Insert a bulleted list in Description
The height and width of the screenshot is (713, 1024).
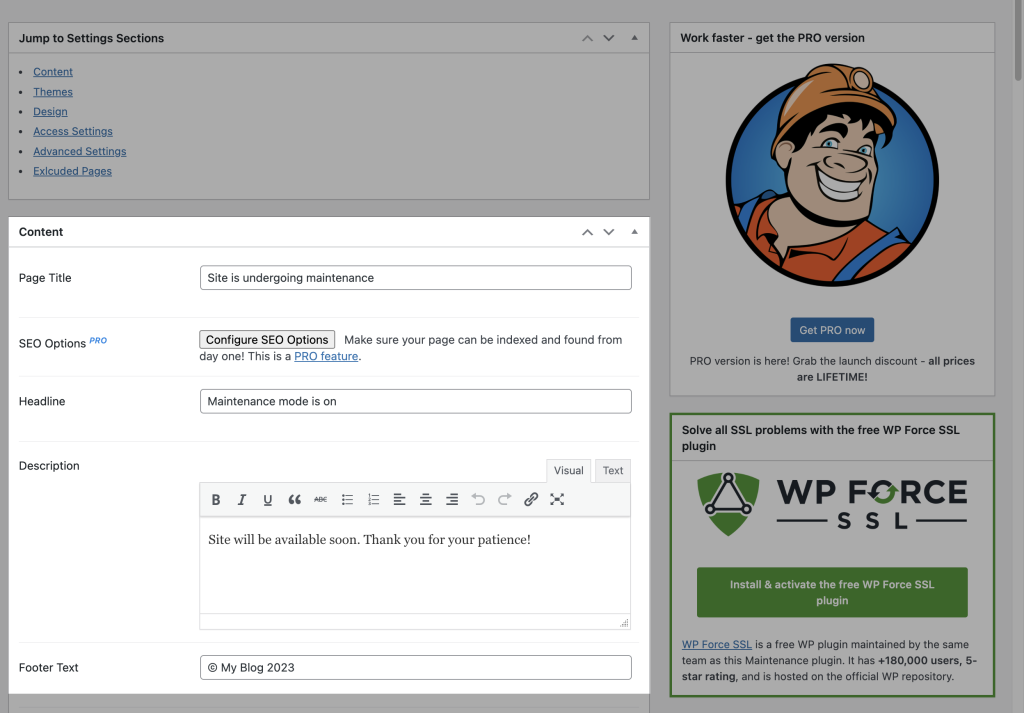click(347, 500)
